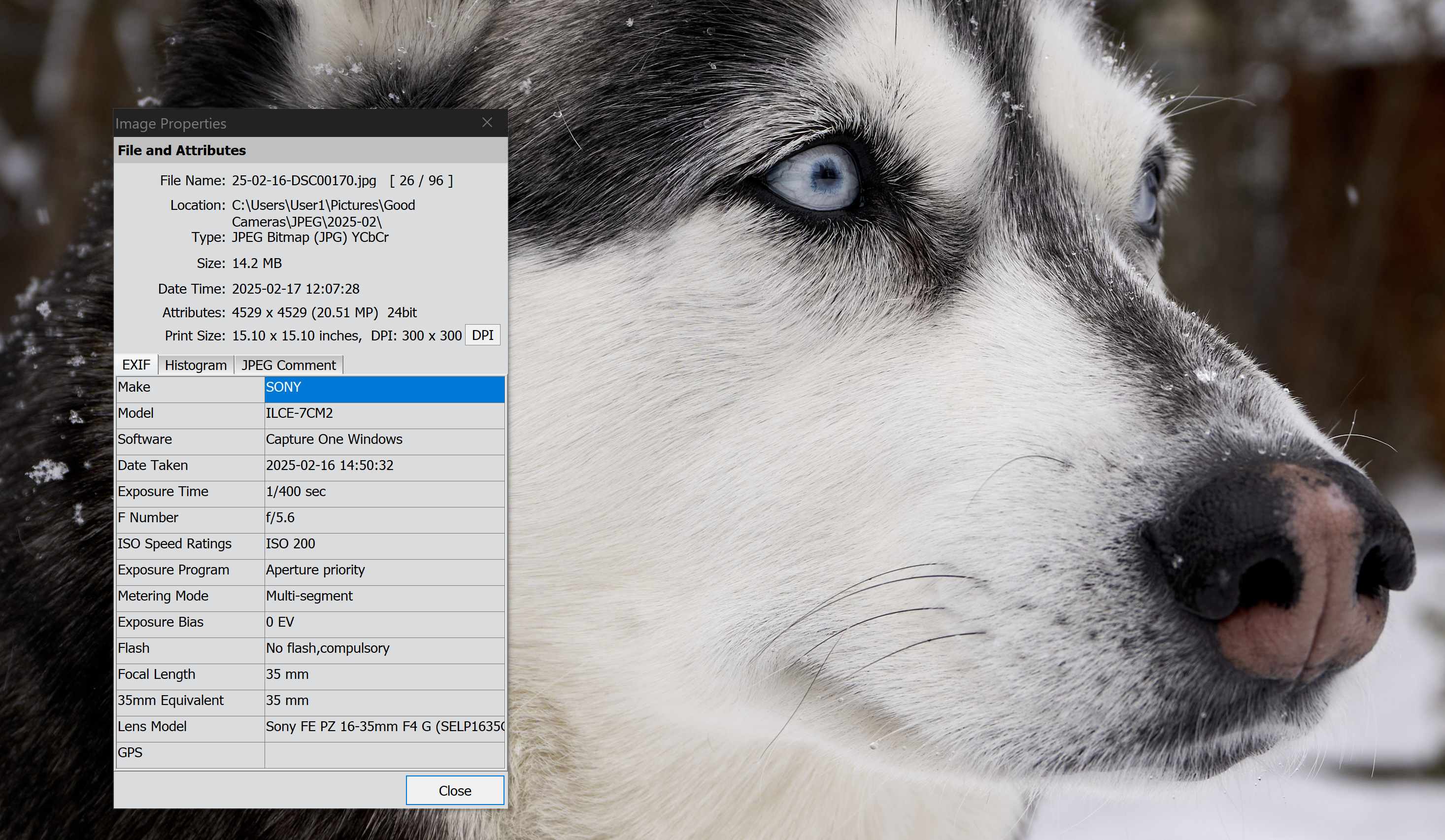Image resolution: width=1445 pixels, height=840 pixels.
Task: Click the Size value 14.2 MB
Action: (257, 263)
